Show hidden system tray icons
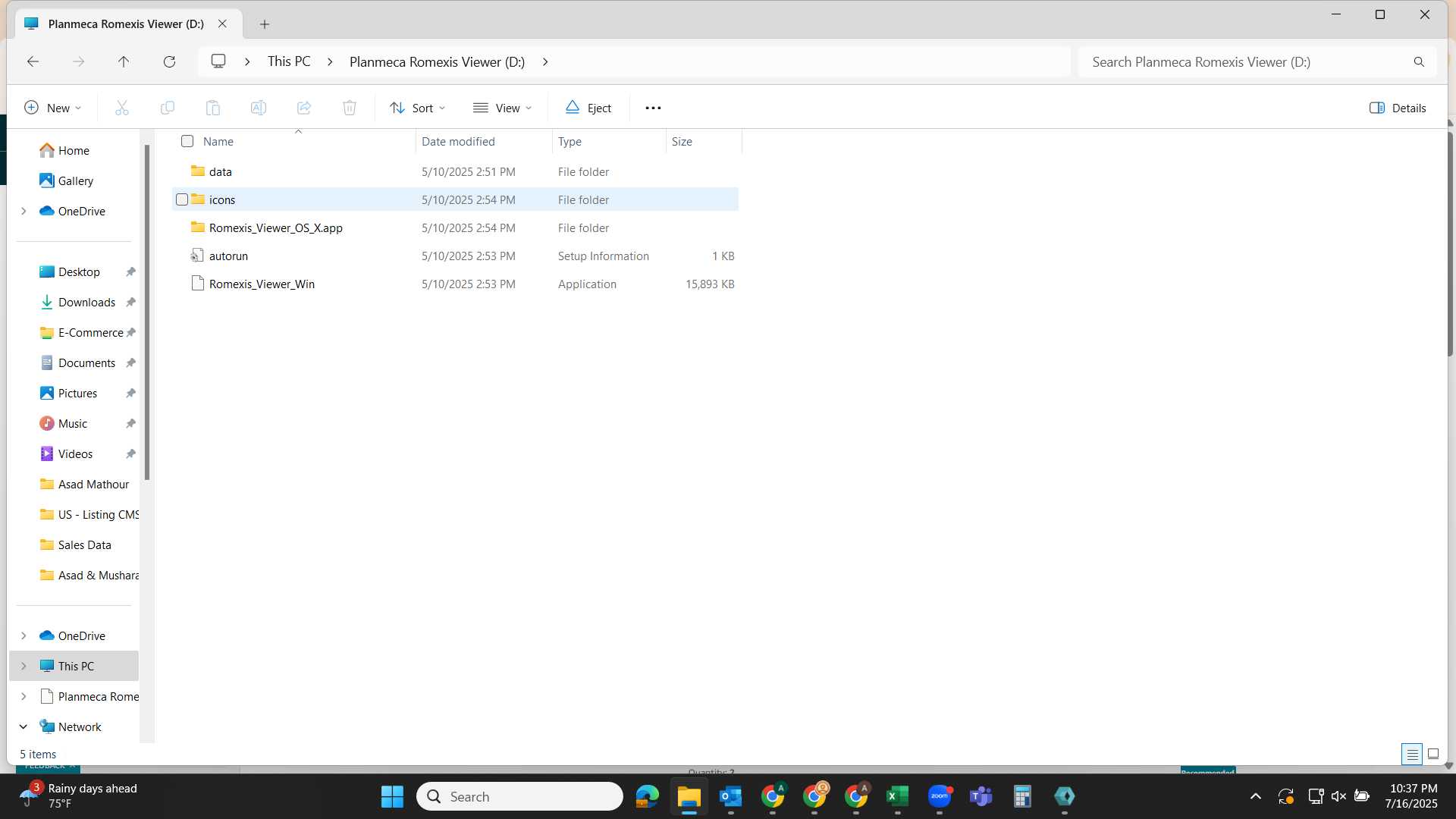This screenshot has width=1456, height=819. [1255, 796]
